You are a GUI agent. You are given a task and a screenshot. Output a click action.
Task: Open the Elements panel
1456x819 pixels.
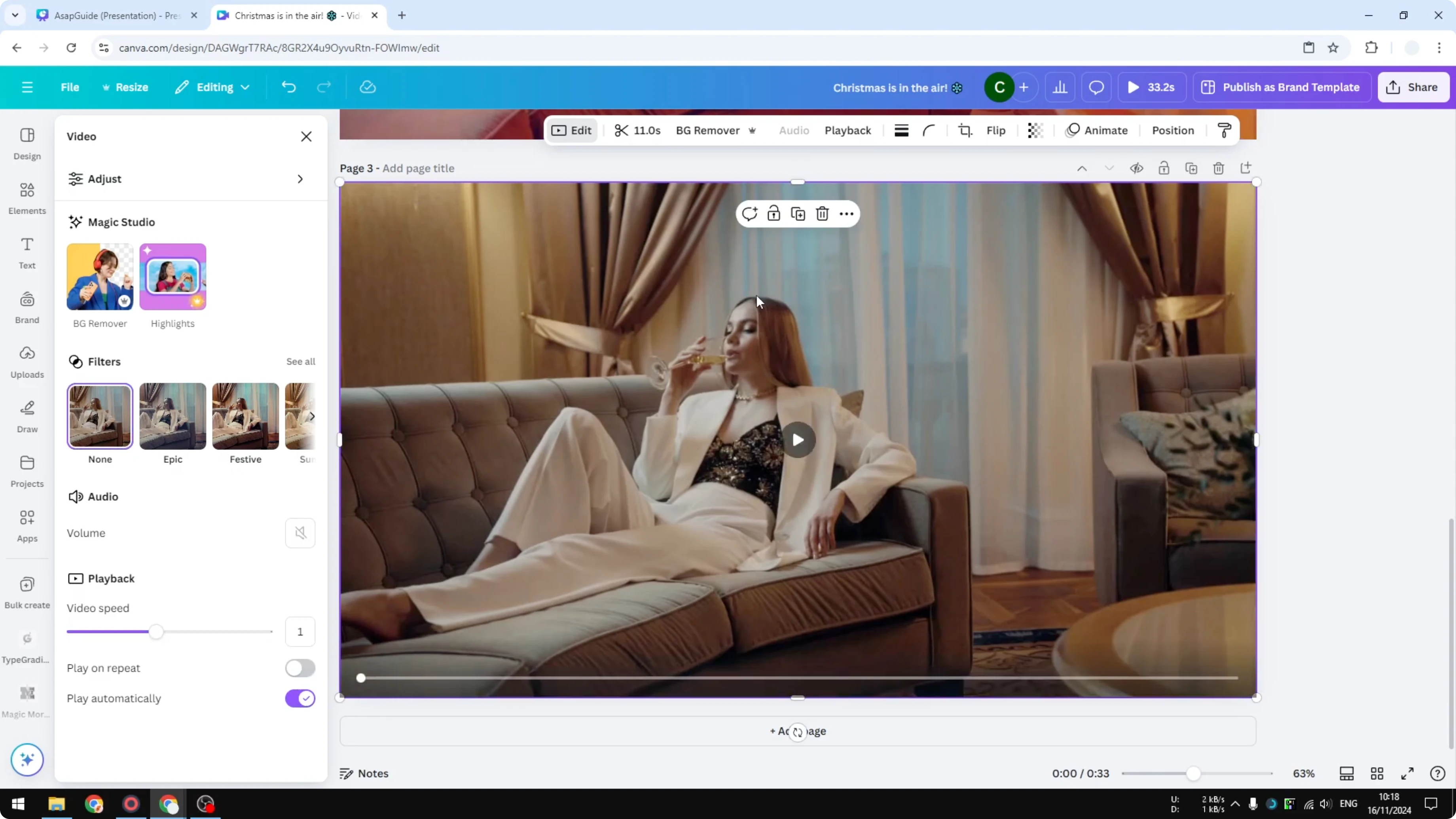point(27,197)
